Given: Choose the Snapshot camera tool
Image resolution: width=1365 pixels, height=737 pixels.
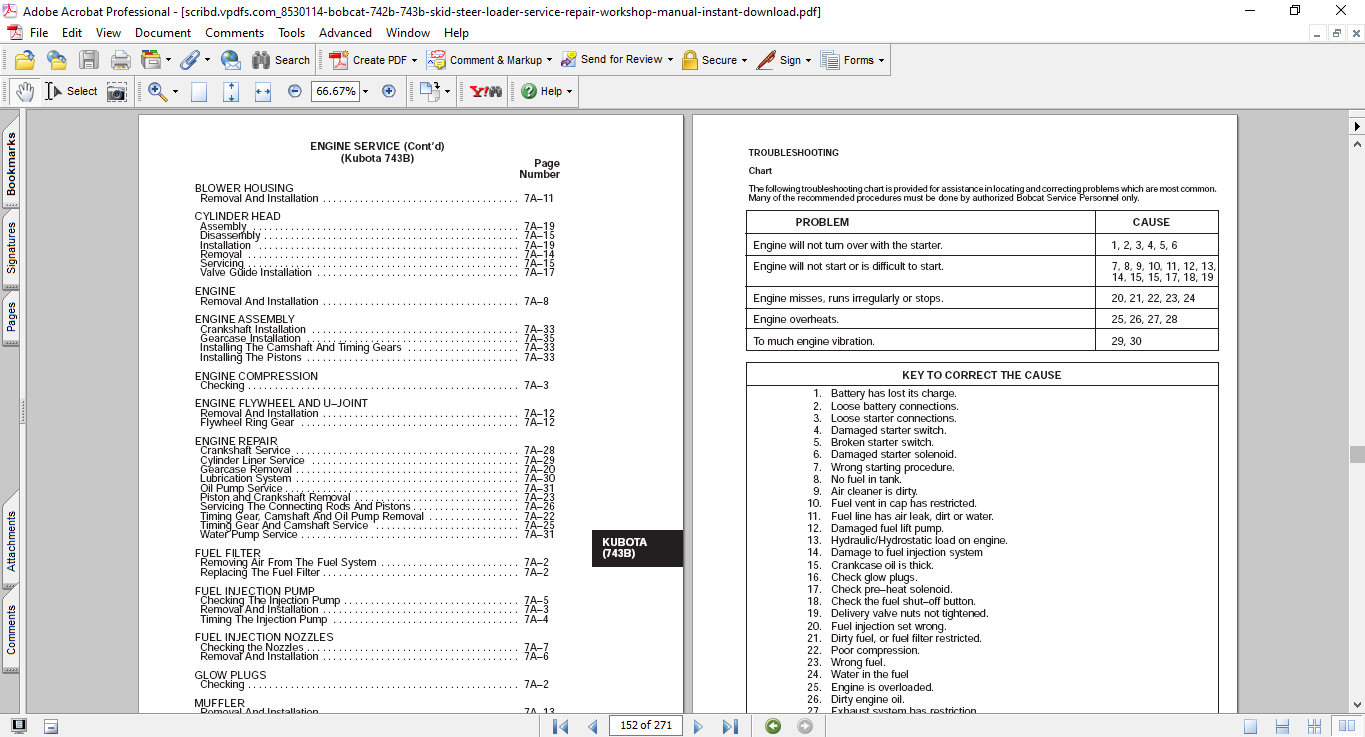Looking at the screenshot, I should pyautogui.click(x=117, y=91).
